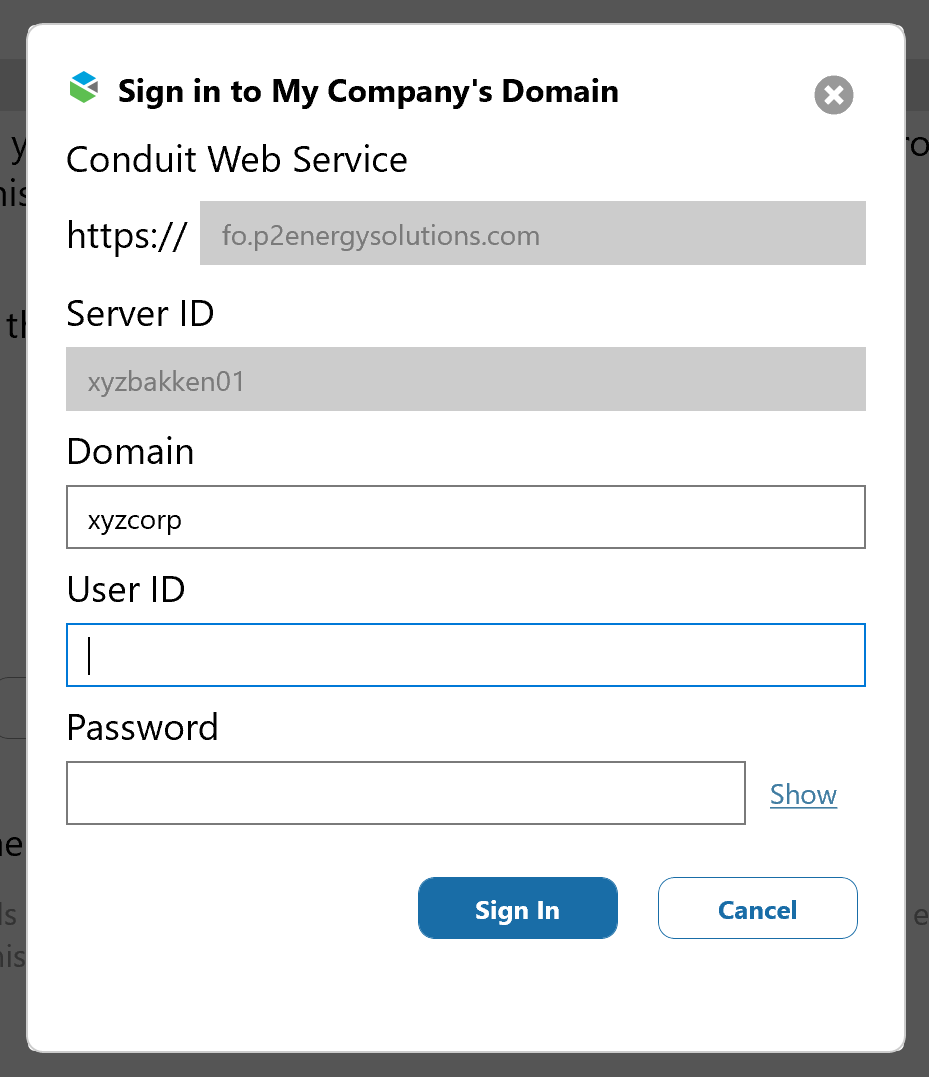Click into the Password input box

[x=405, y=794]
